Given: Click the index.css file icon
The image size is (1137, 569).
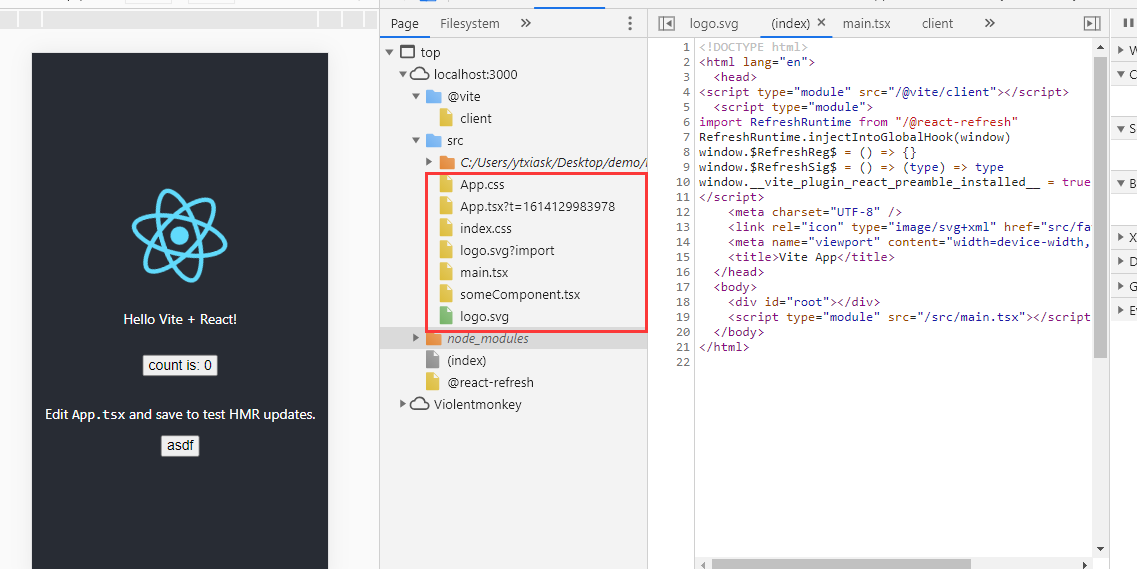Looking at the screenshot, I should [x=447, y=228].
